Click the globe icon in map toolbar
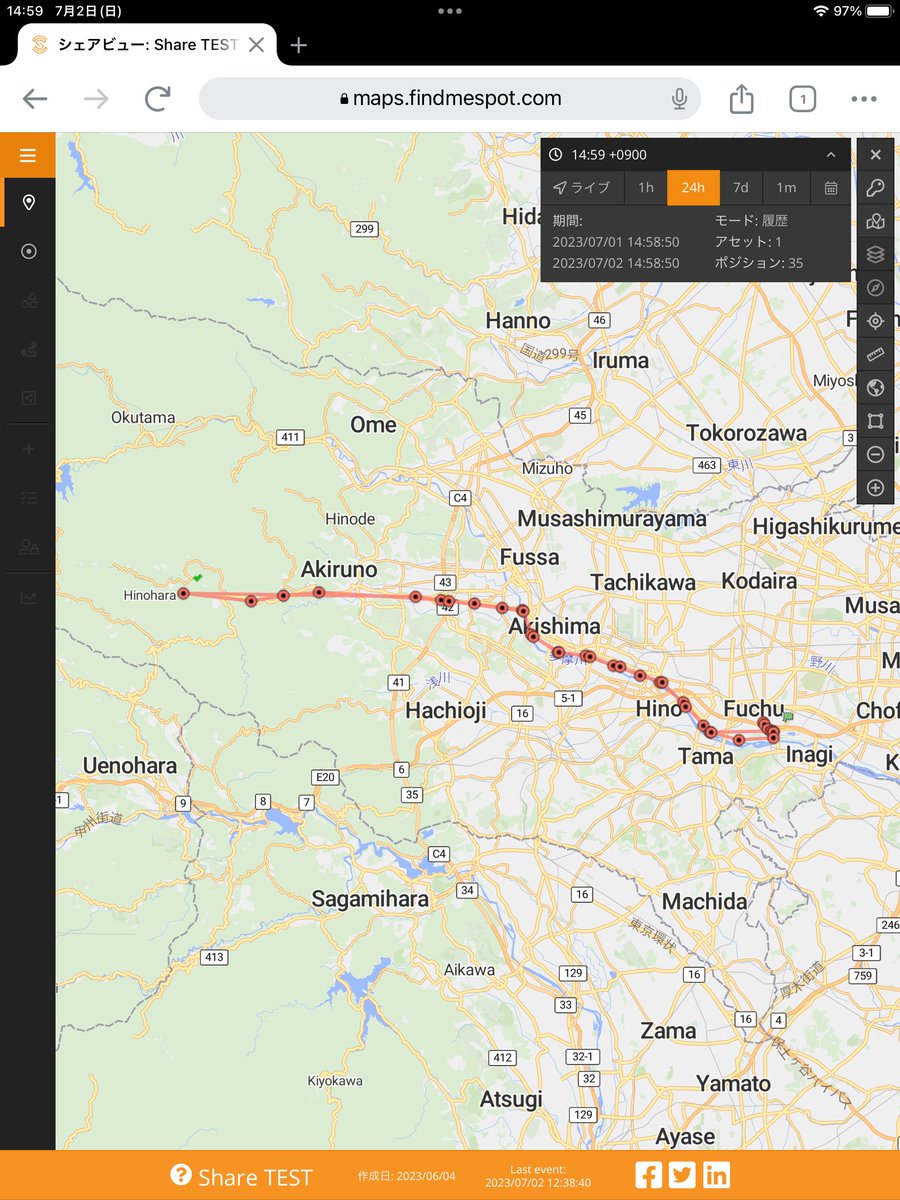900x1200 pixels. pos(875,388)
